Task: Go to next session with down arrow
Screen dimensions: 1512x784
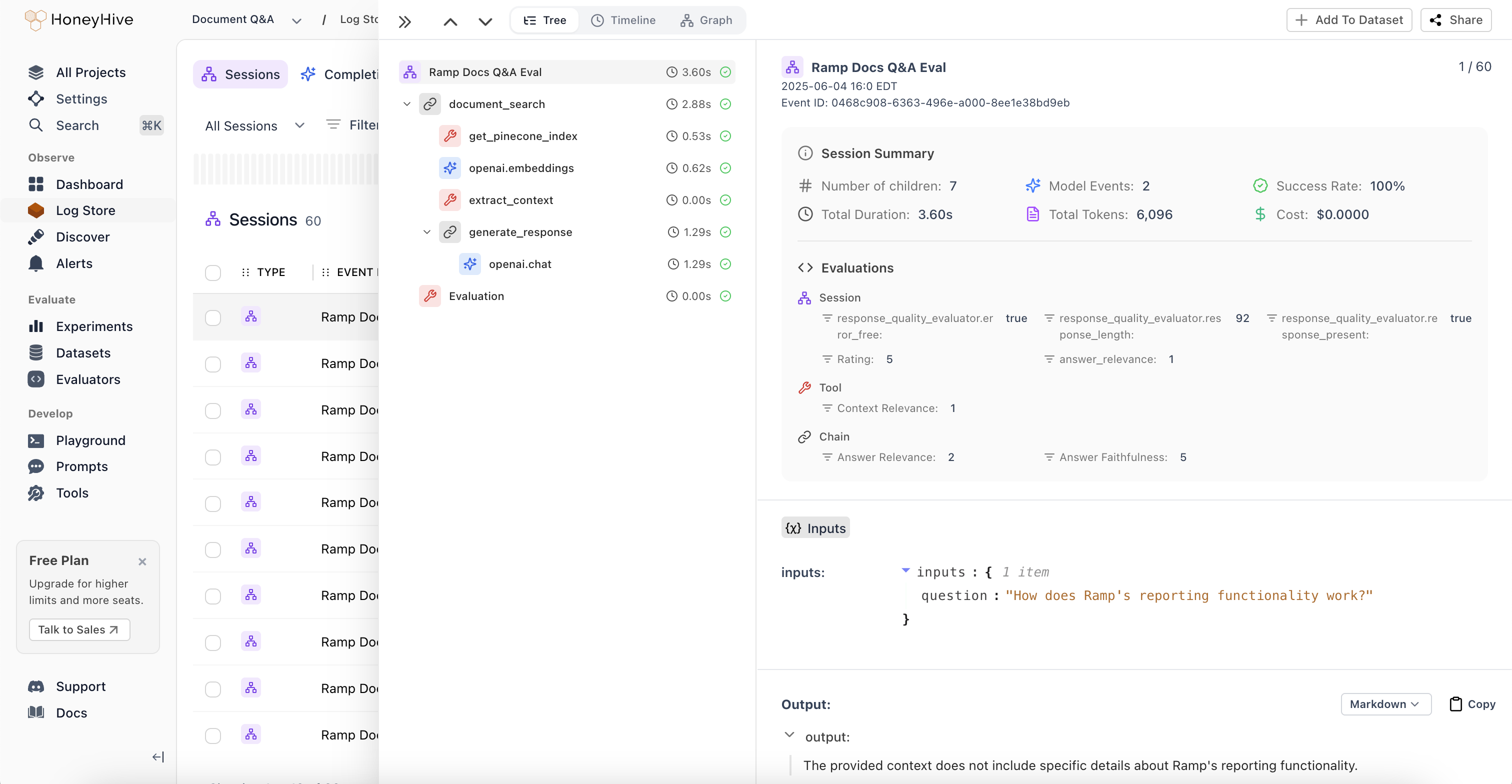Action: (x=485, y=21)
